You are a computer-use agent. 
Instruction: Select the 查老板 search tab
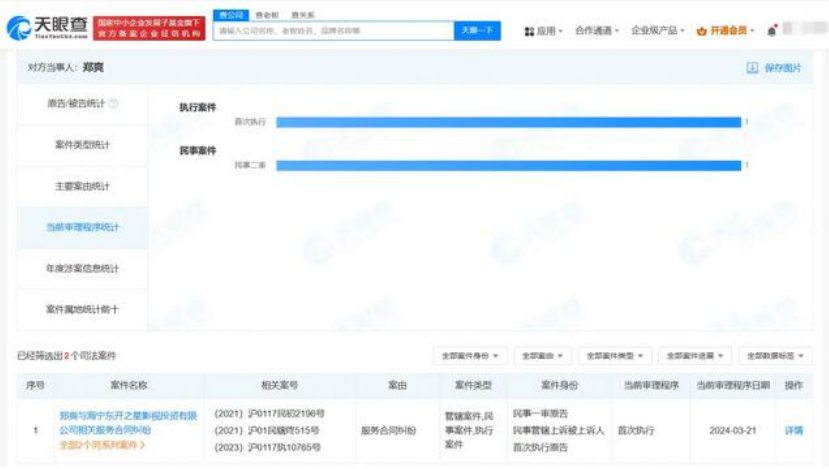coord(266,15)
